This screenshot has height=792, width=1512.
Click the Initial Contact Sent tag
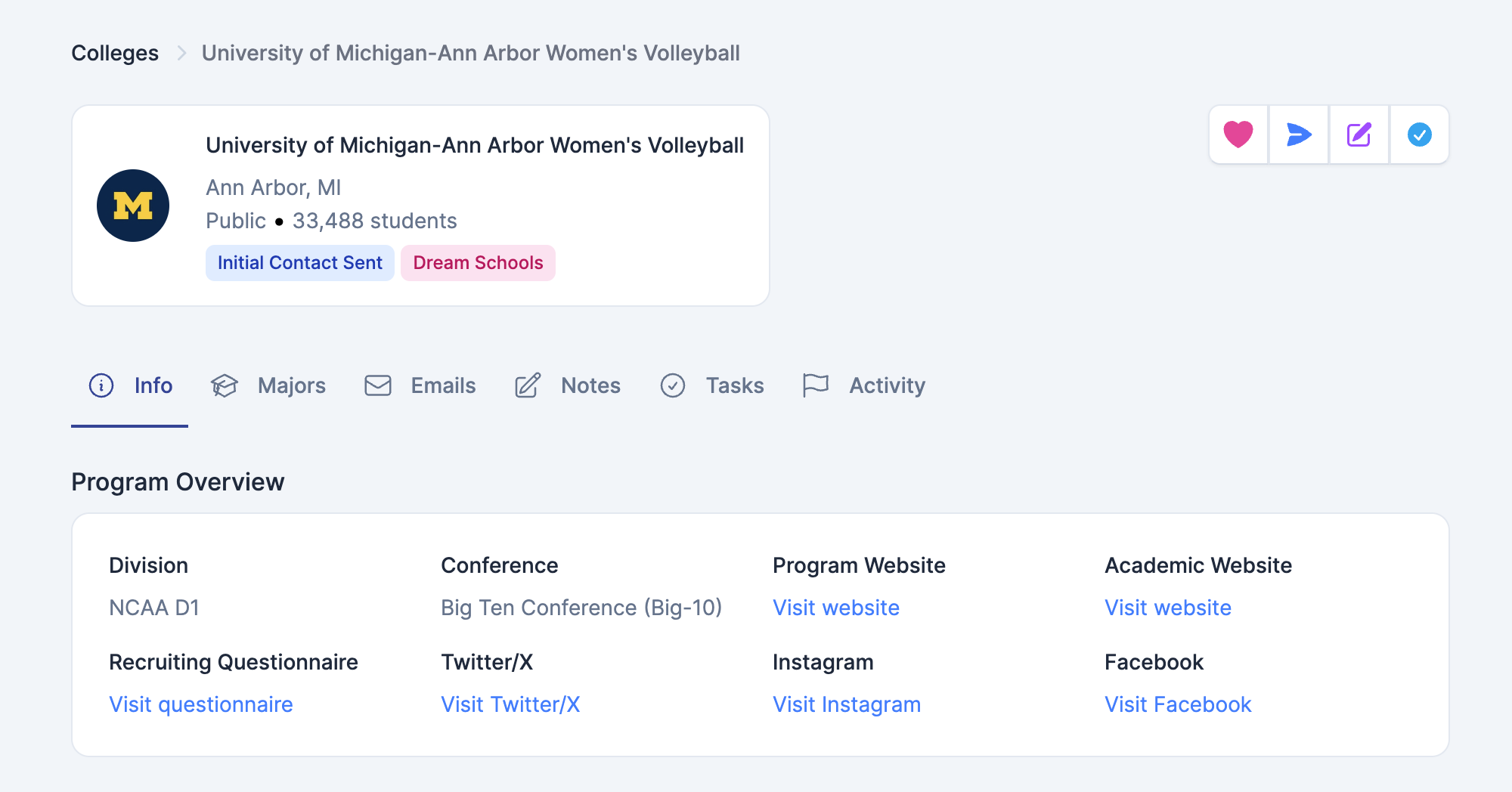pos(300,263)
